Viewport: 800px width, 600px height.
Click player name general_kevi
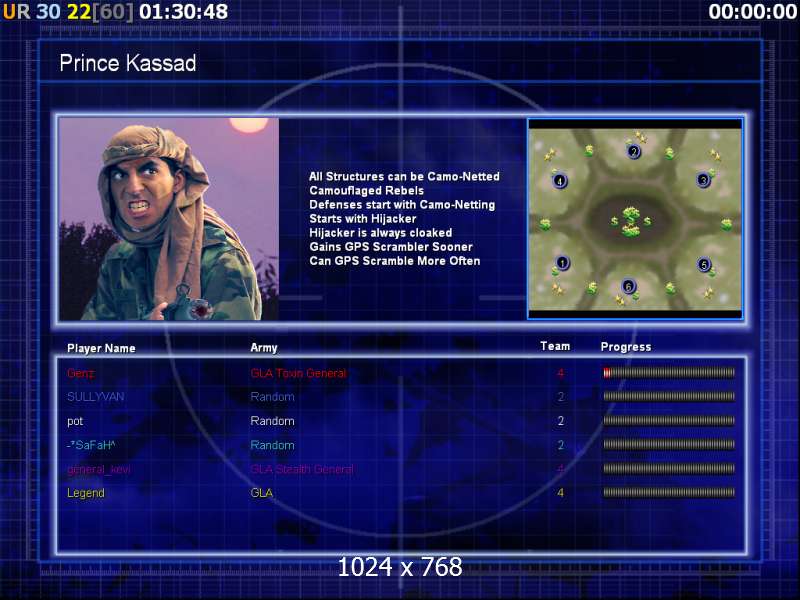tap(98, 469)
